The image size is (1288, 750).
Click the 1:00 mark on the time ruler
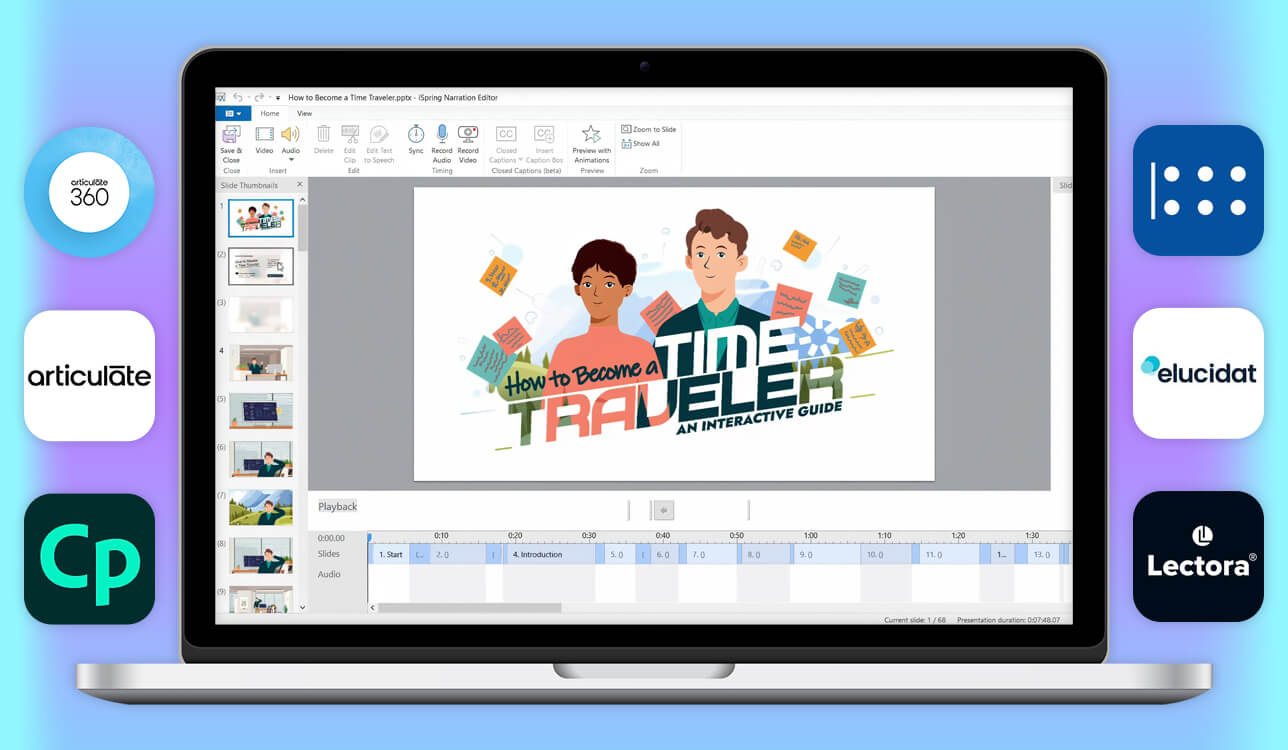pyautogui.click(x=810, y=535)
